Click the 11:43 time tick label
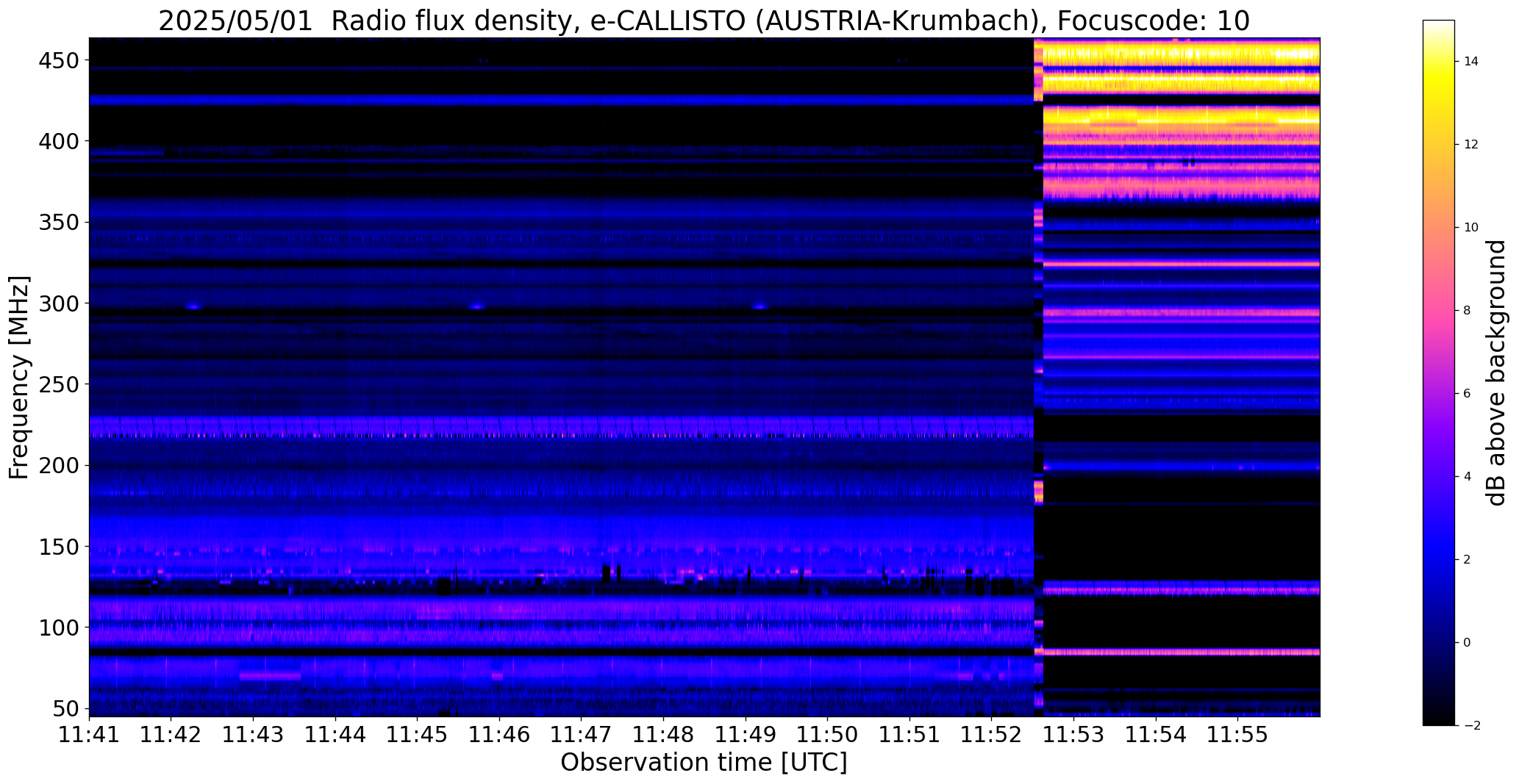The width and height of the screenshot is (1519, 784). [x=254, y=734]
